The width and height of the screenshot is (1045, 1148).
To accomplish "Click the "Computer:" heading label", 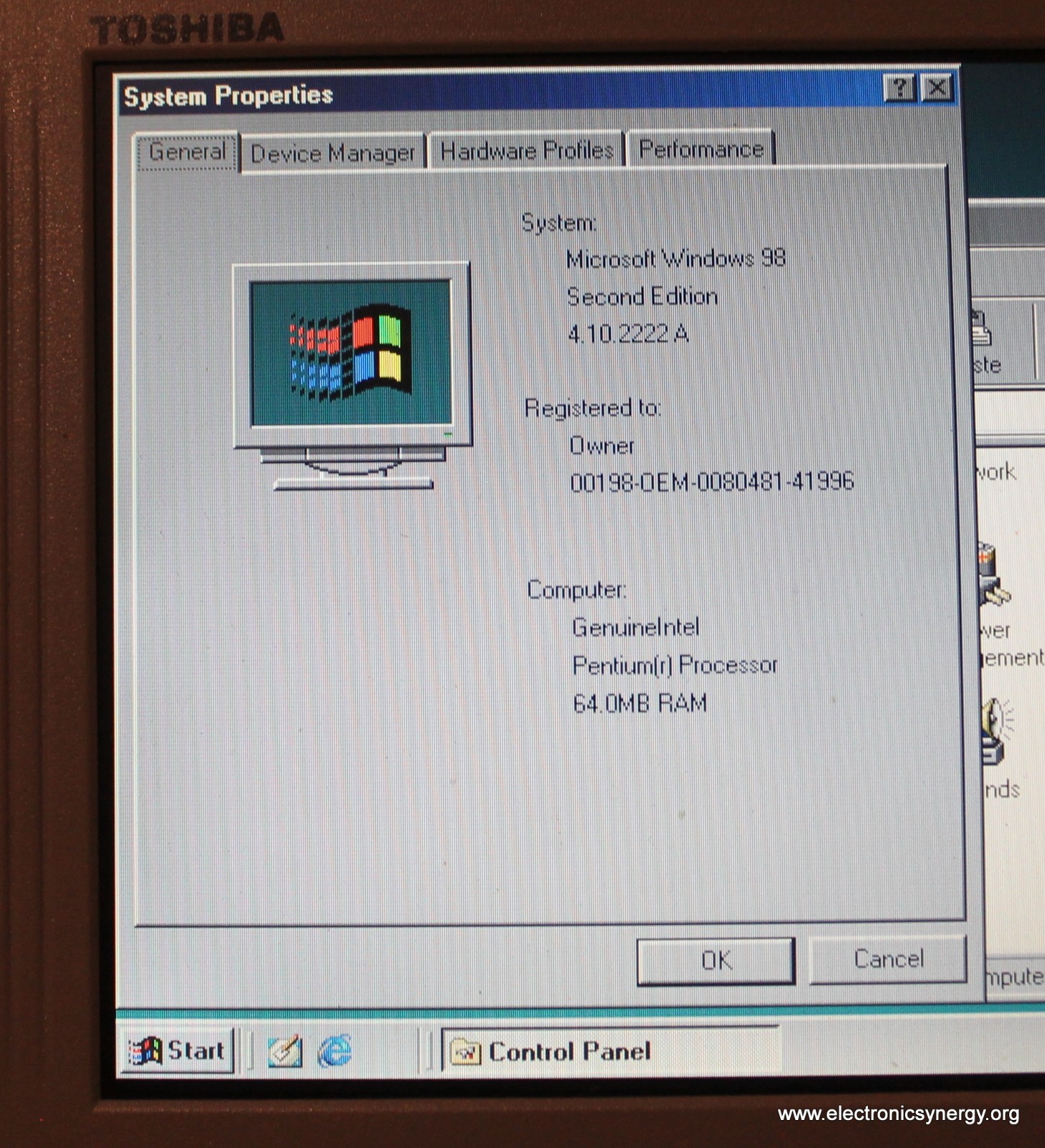I will pyautogui.click(x=577, y=590).
